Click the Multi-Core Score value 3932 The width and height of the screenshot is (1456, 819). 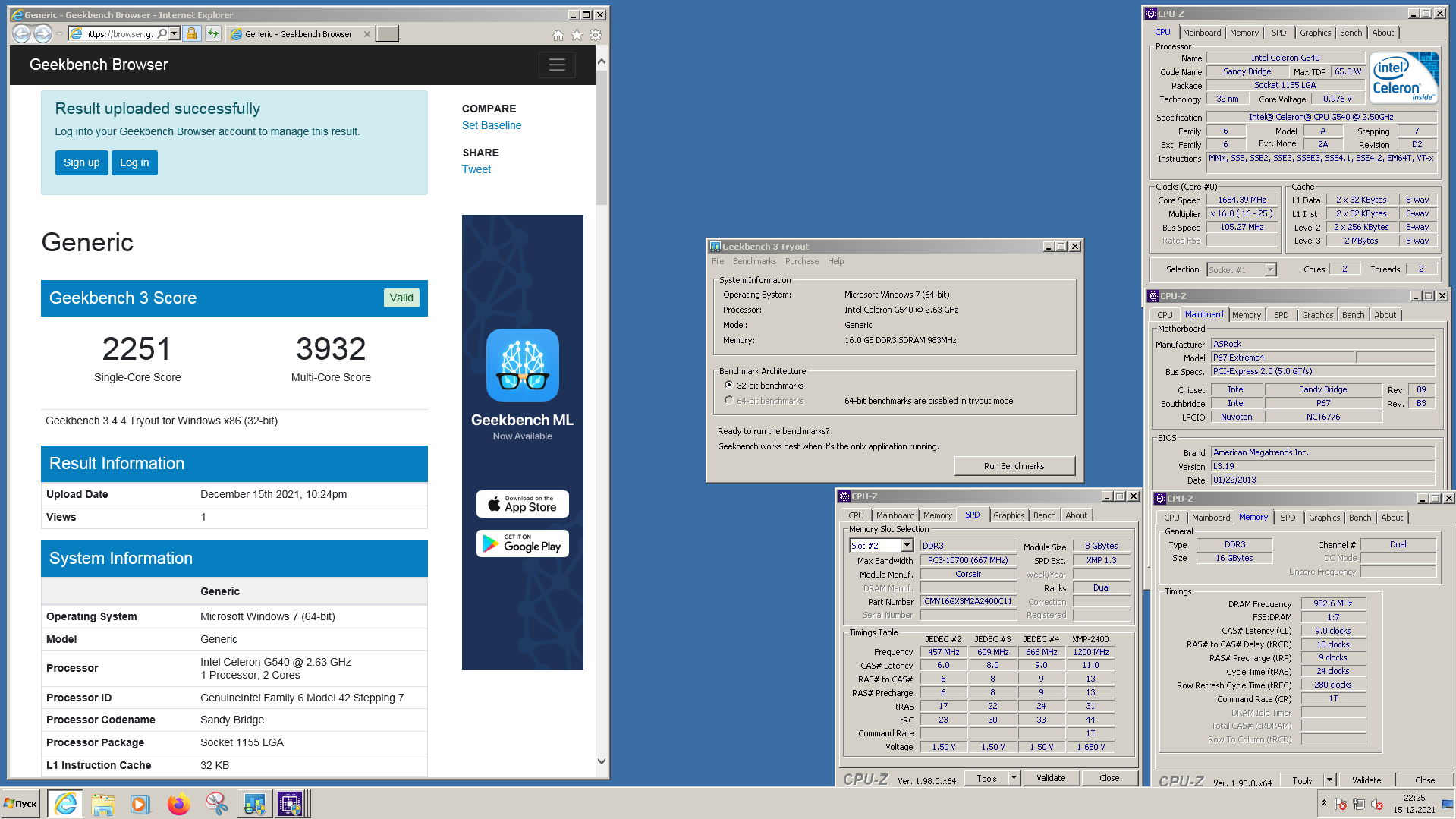tap(331, 349)
